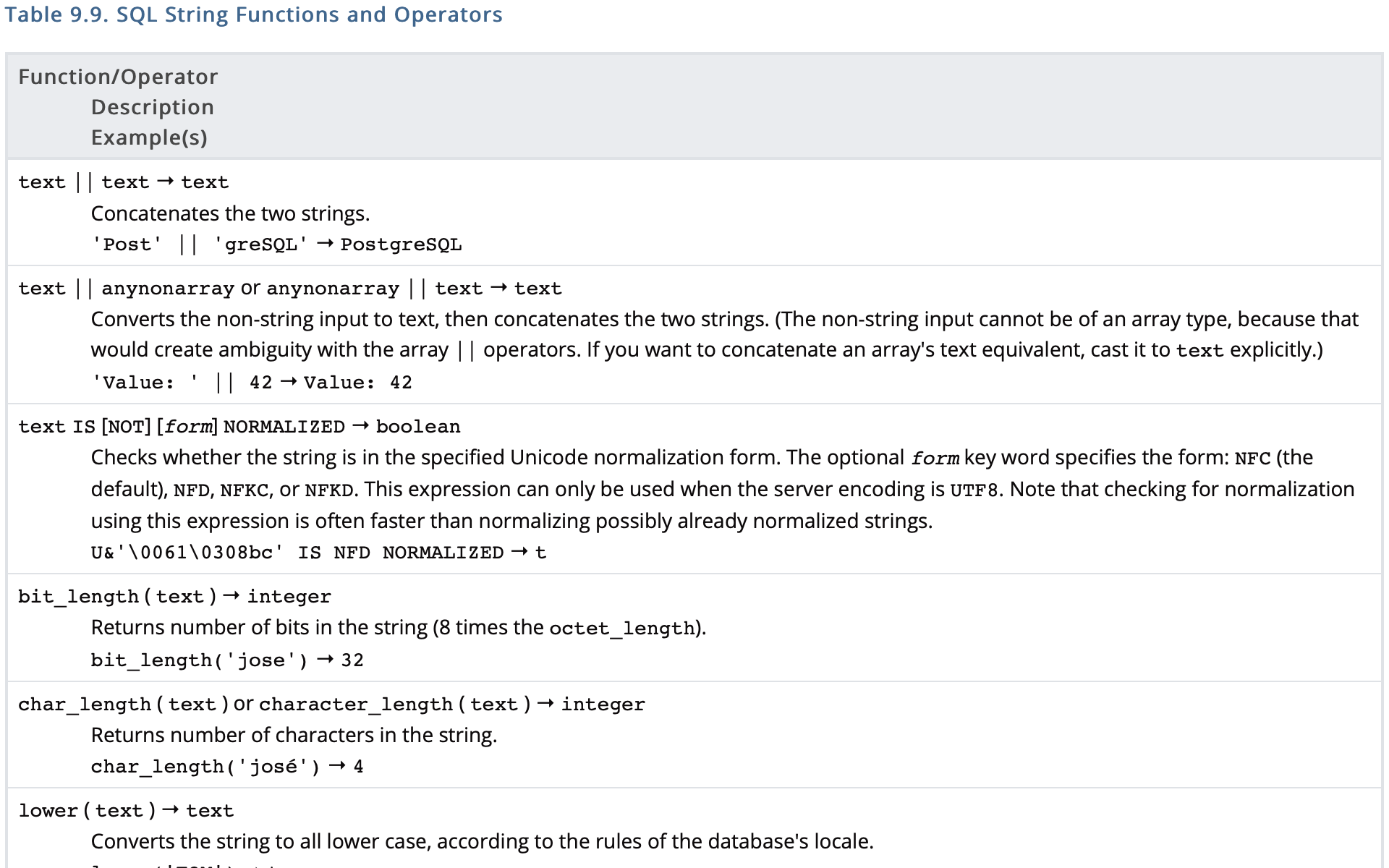Click the Table 9.9 SQL String Functions title
Image resolution: width=1389 pixels, height=868 pixels.
253,15
